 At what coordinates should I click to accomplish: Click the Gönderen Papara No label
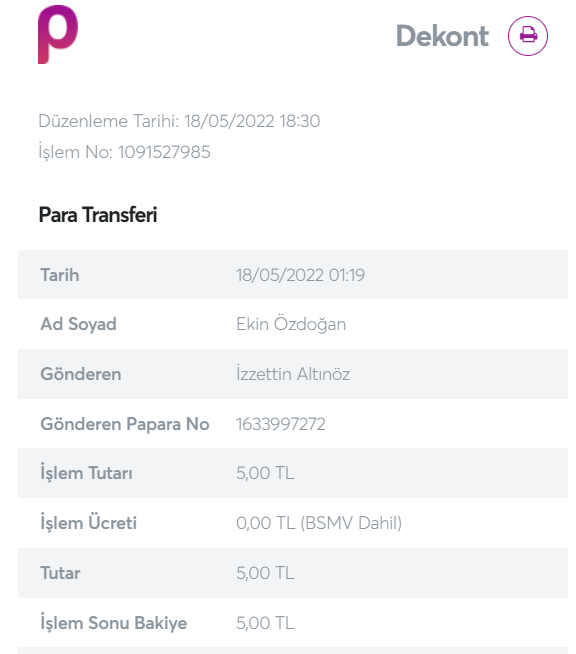pos(125,424)
